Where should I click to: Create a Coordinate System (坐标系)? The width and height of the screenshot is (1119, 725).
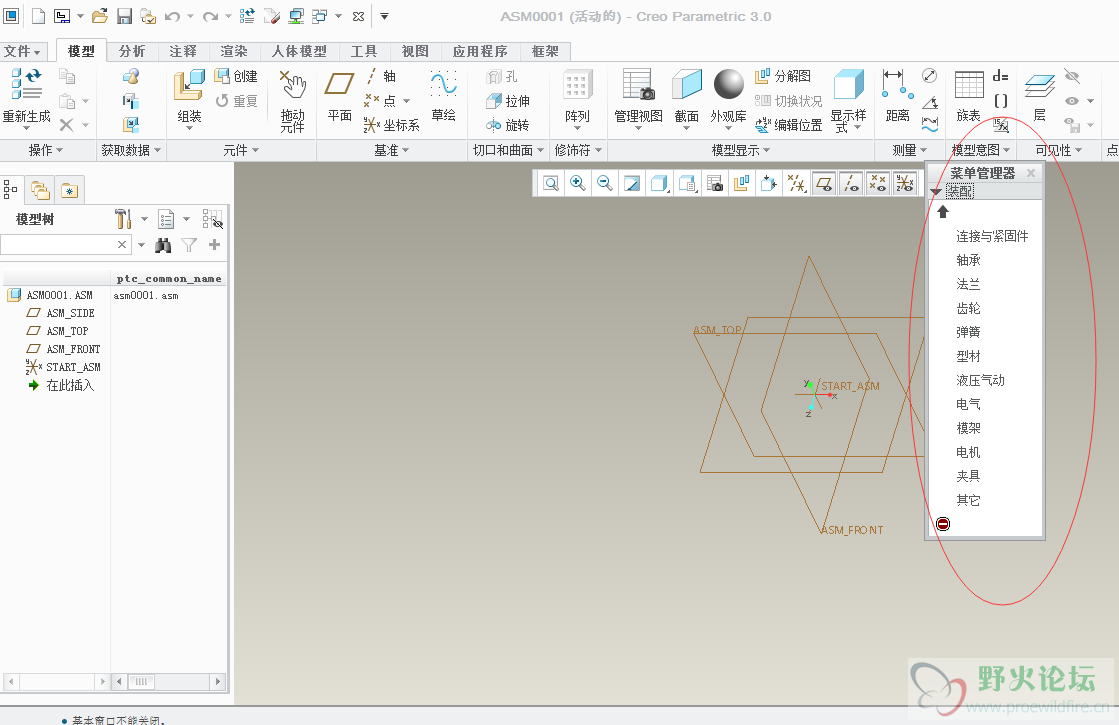tap(391, 125)
